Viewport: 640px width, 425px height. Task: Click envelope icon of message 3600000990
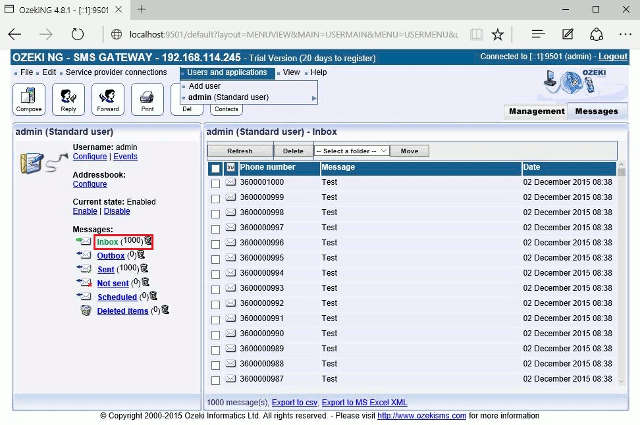pyautogui.click(x=231, y=333)
